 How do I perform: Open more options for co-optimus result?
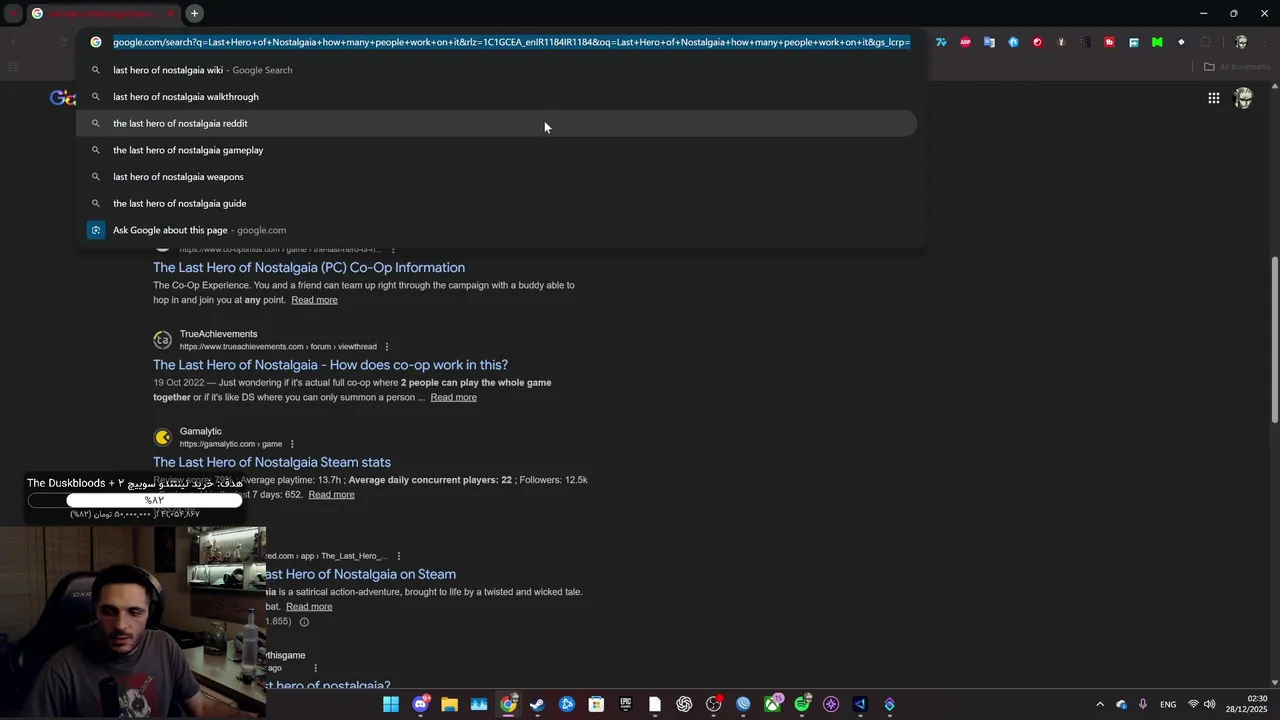click(393, 249)
